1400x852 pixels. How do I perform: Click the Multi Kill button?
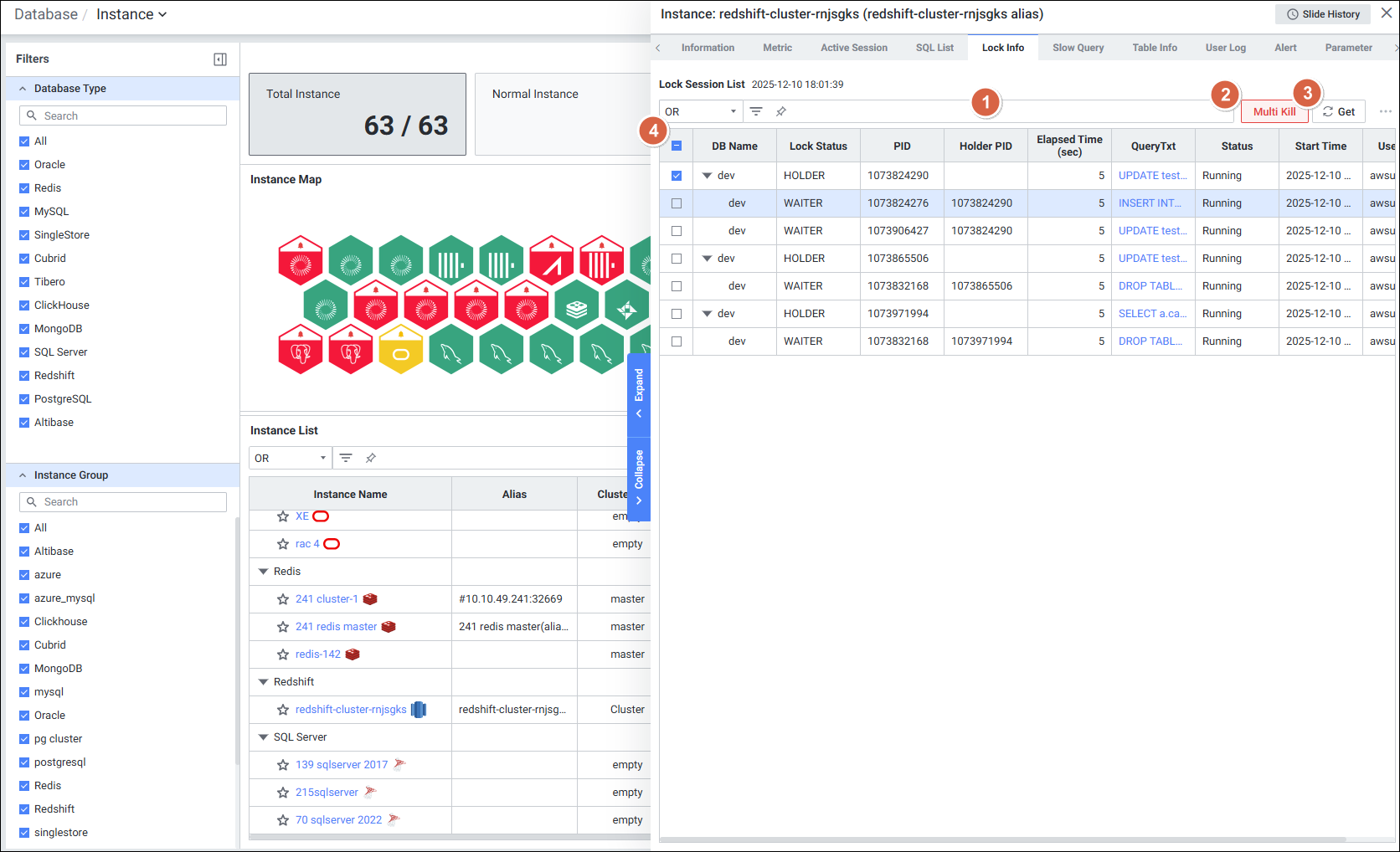pyautogui.click(x=1274, y=111)
